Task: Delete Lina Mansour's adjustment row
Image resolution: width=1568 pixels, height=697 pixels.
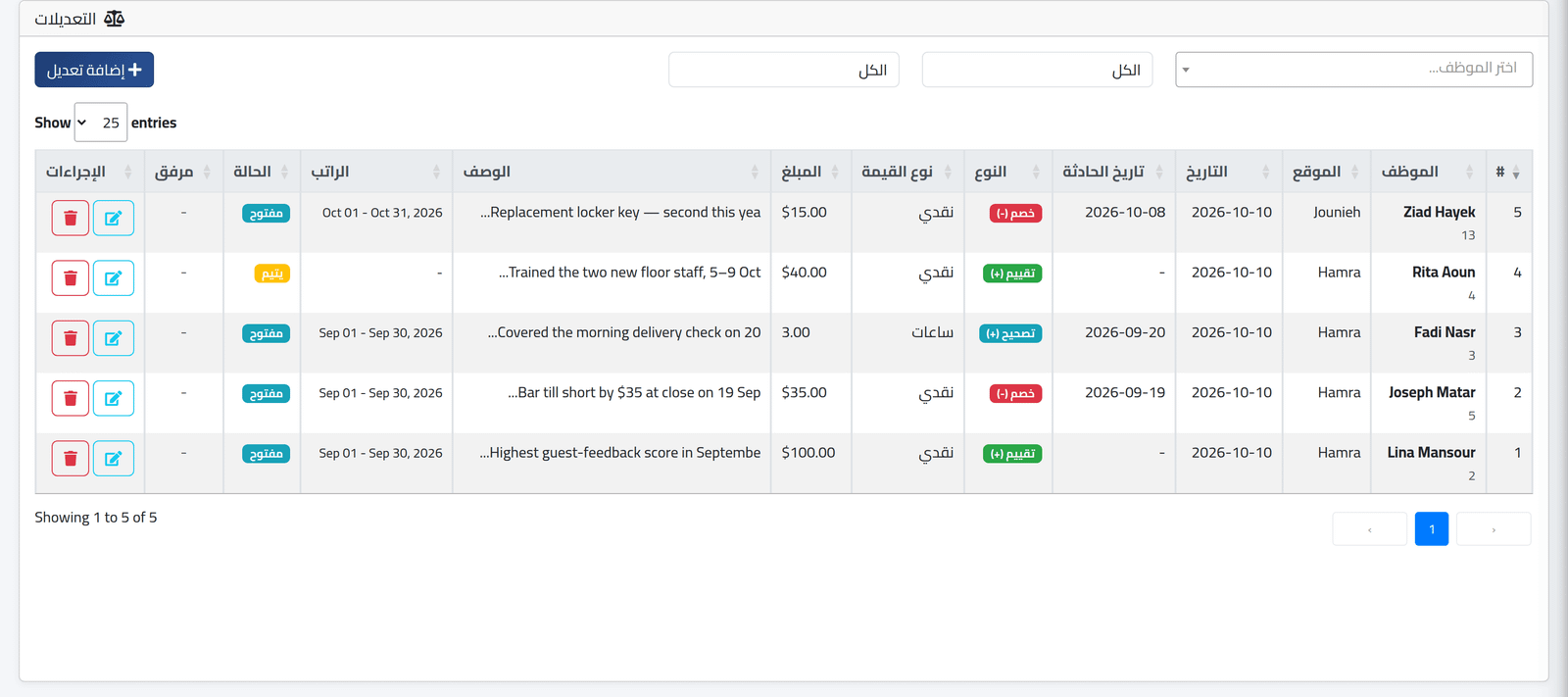Action: pos(71,459)
